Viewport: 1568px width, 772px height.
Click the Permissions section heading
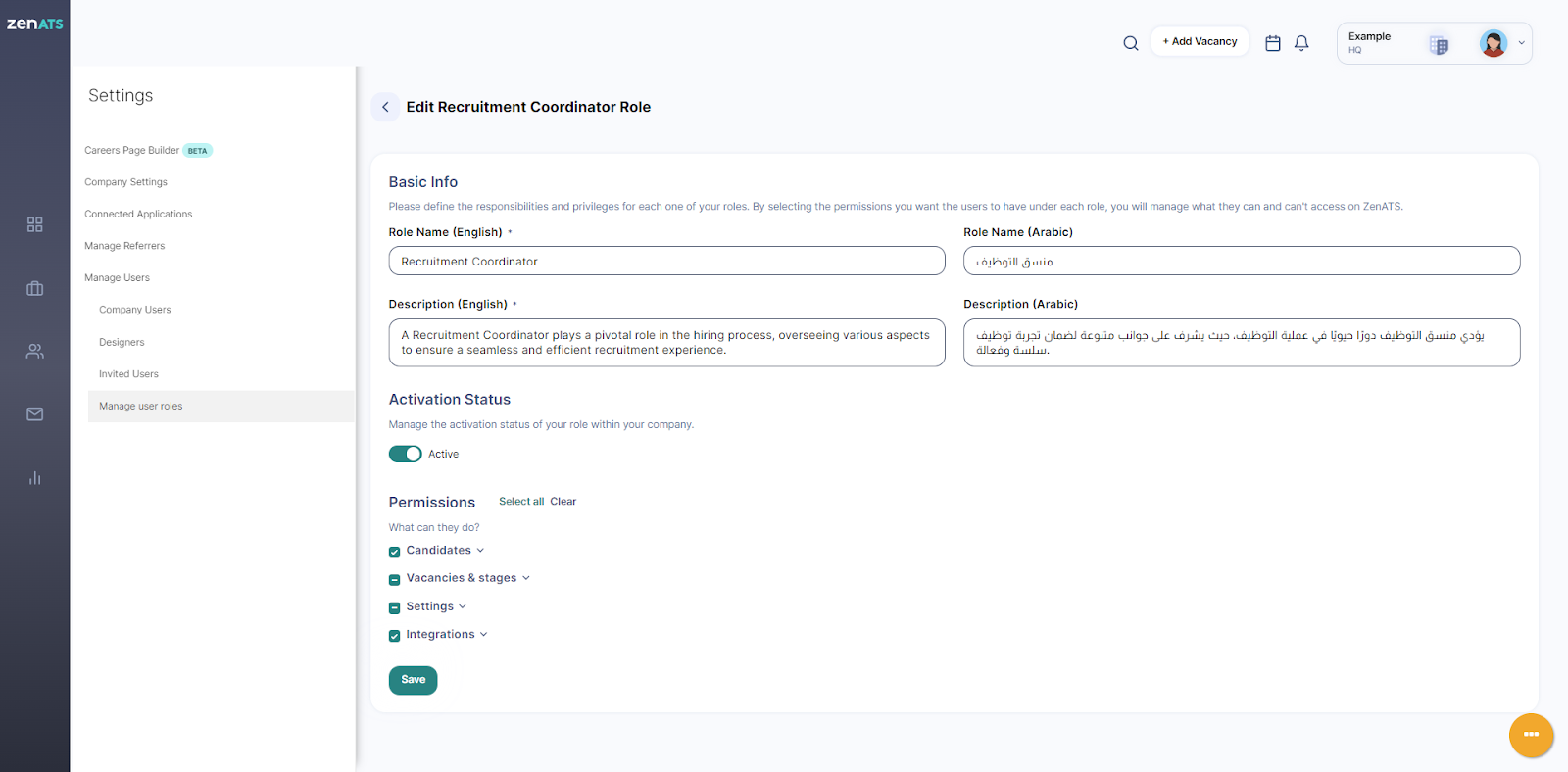point(432,503)
